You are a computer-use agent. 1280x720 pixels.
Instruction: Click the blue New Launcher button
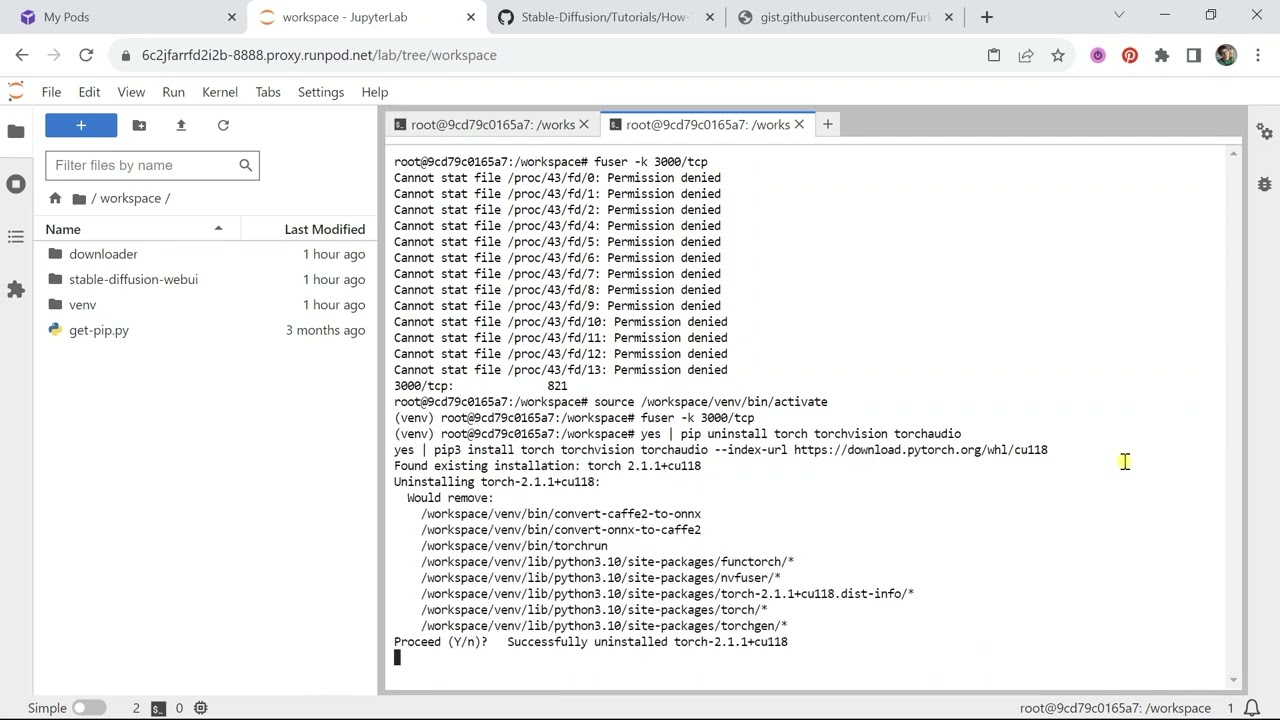(81, 125)
